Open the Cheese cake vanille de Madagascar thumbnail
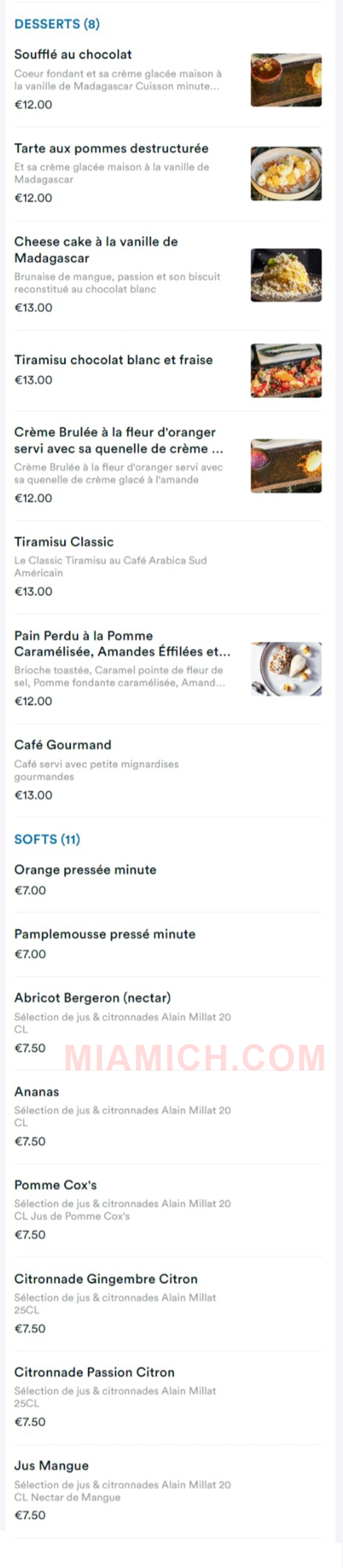Viewport: 343px width, 1568px height. [285, 275]
